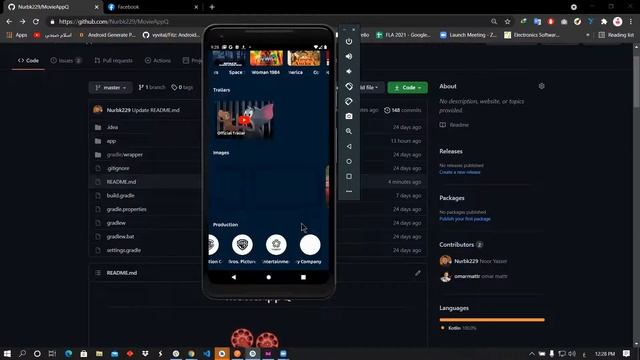Click the orange Kotlin language bar
The width and height of the screenshot is (640, 360).
(x=492, y=320)
